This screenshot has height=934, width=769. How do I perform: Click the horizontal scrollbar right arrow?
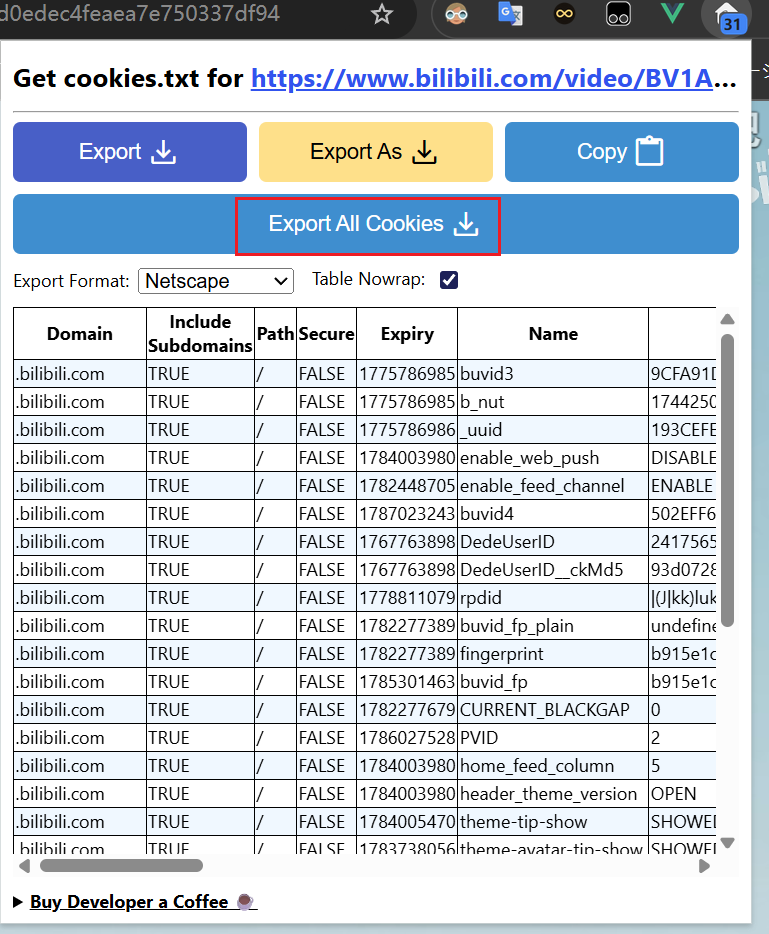704,865
